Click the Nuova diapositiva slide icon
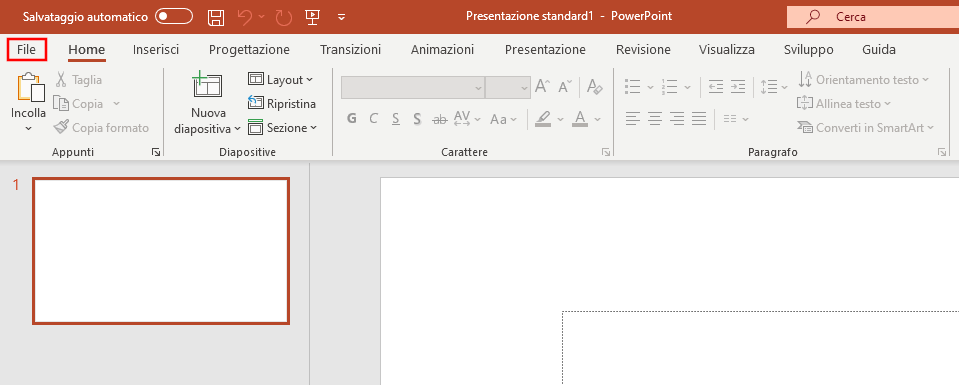The width and height of the screenshot is (959, 385). [x=207, y=85]
